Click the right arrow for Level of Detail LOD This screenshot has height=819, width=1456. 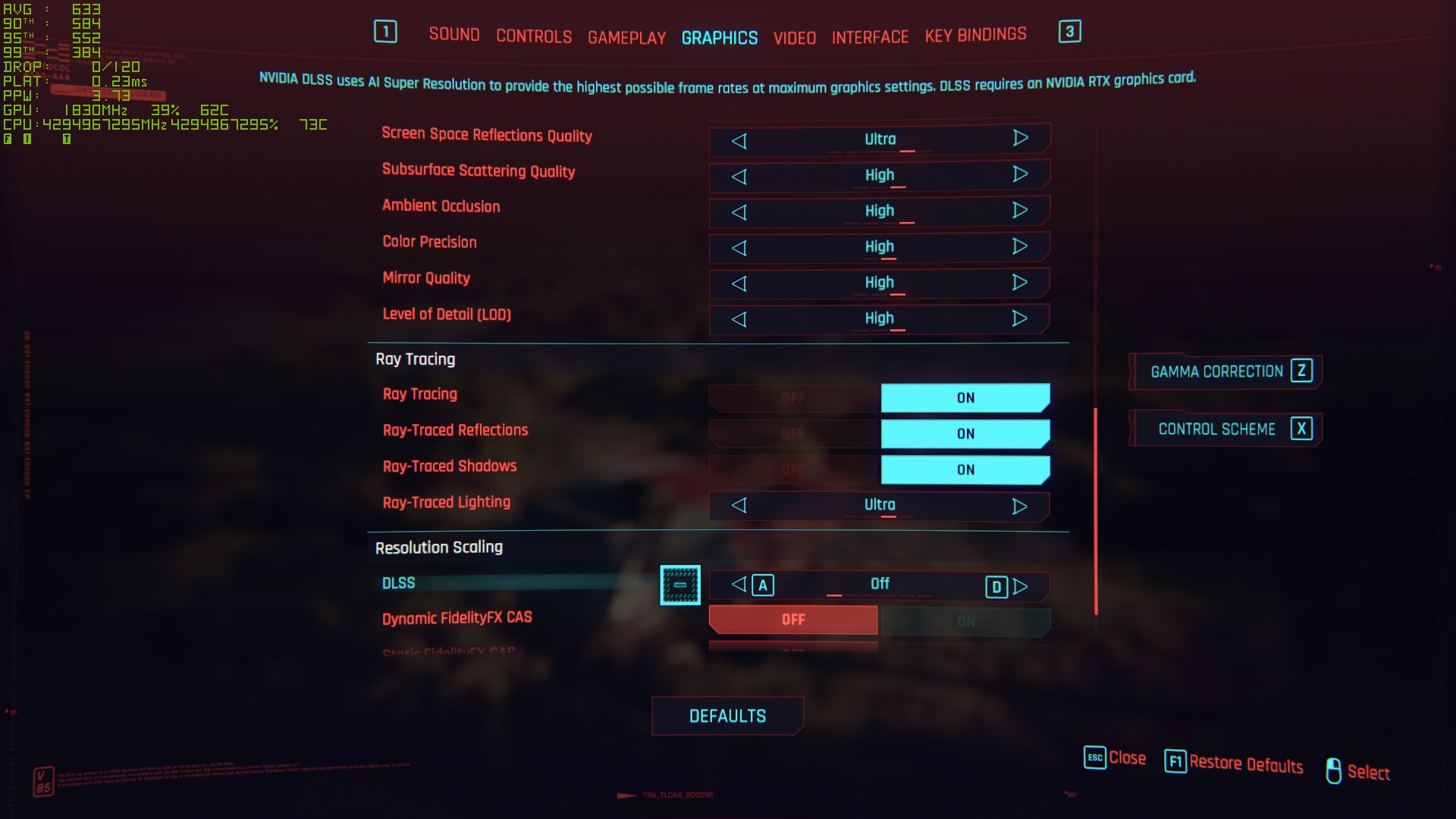click(1019, 318)
